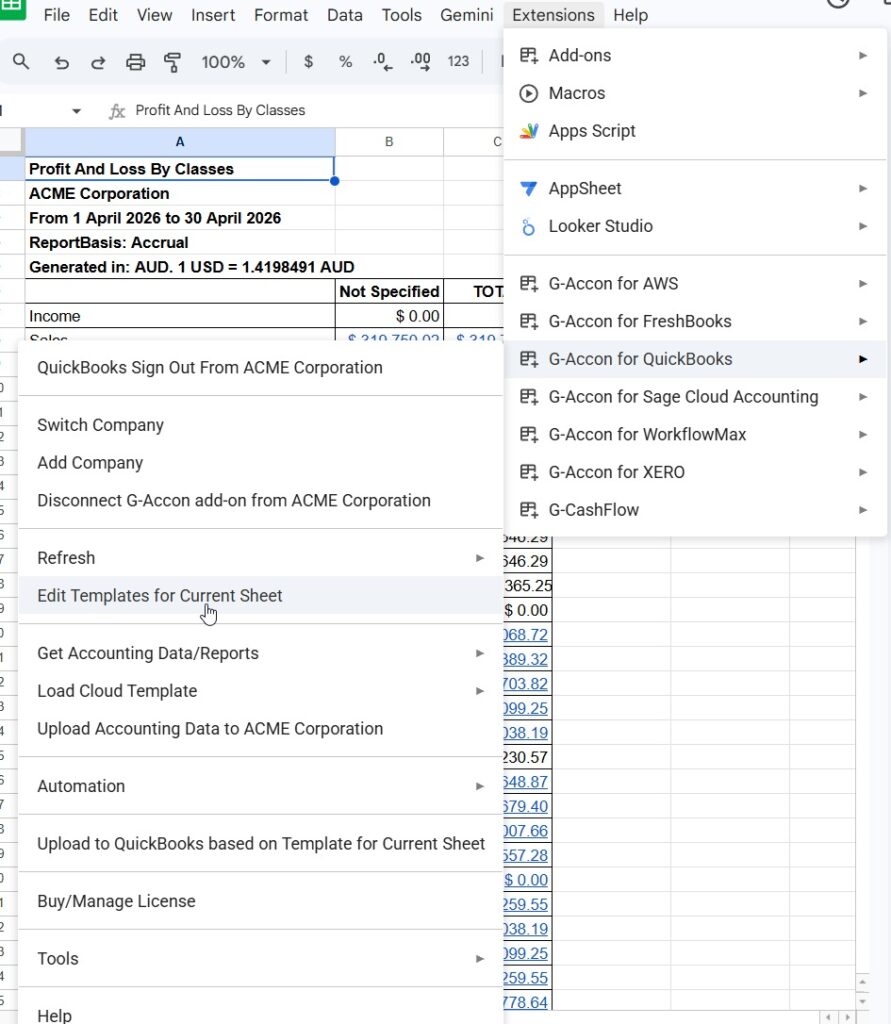Open Apps Script from Extensions menu
Screen dimensions: 891x1024
[592, 131]
